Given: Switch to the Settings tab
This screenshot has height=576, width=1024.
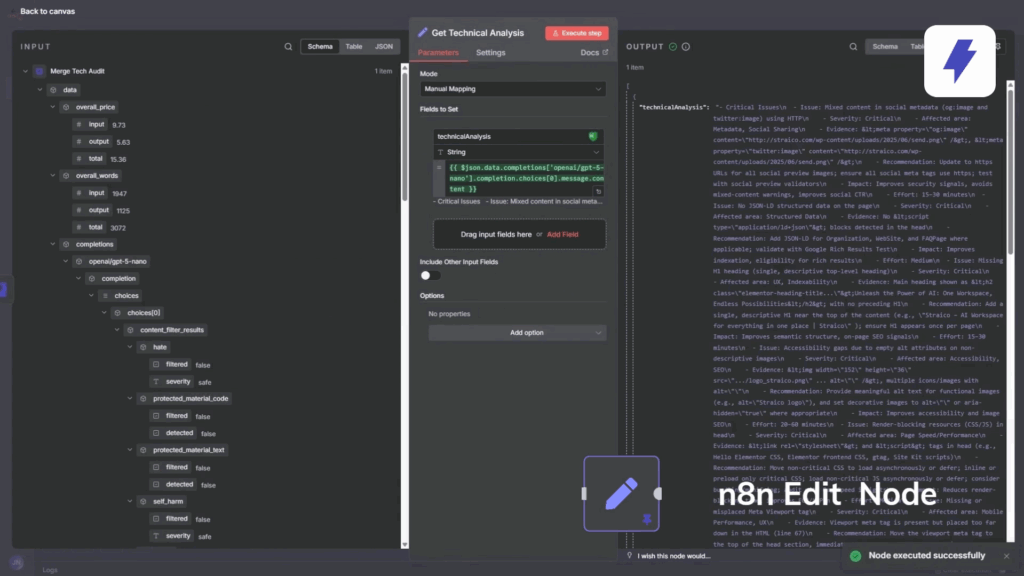Looking at the screenshot, I should [490, 53].
